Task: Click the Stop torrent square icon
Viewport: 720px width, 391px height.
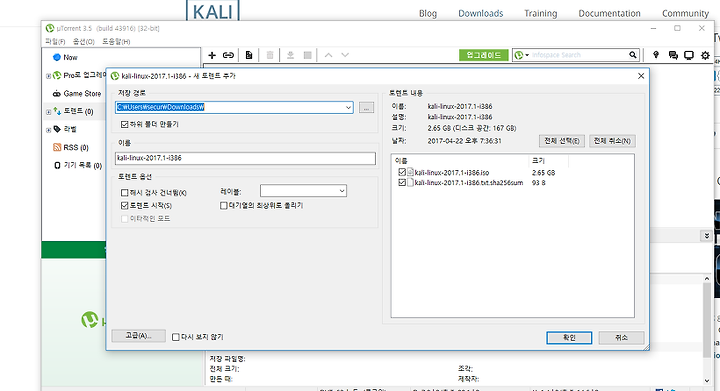Action: coord(308,55)
